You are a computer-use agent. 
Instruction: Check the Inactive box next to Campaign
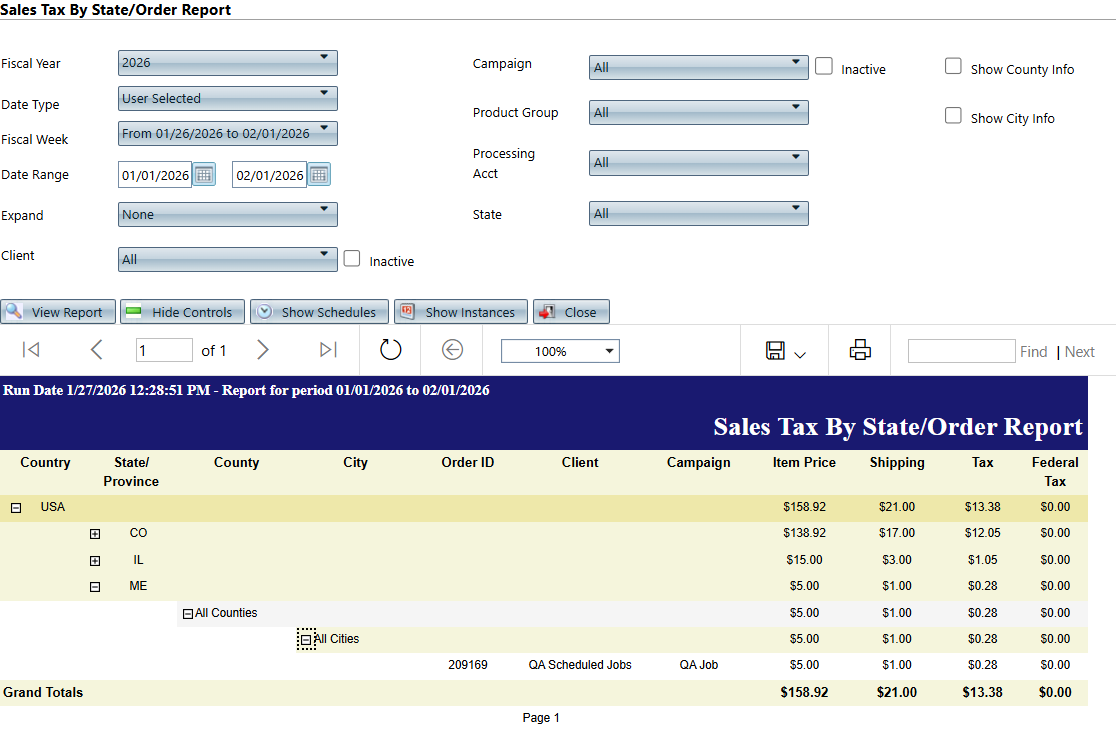pyautogui.click(x=824, y=67)
